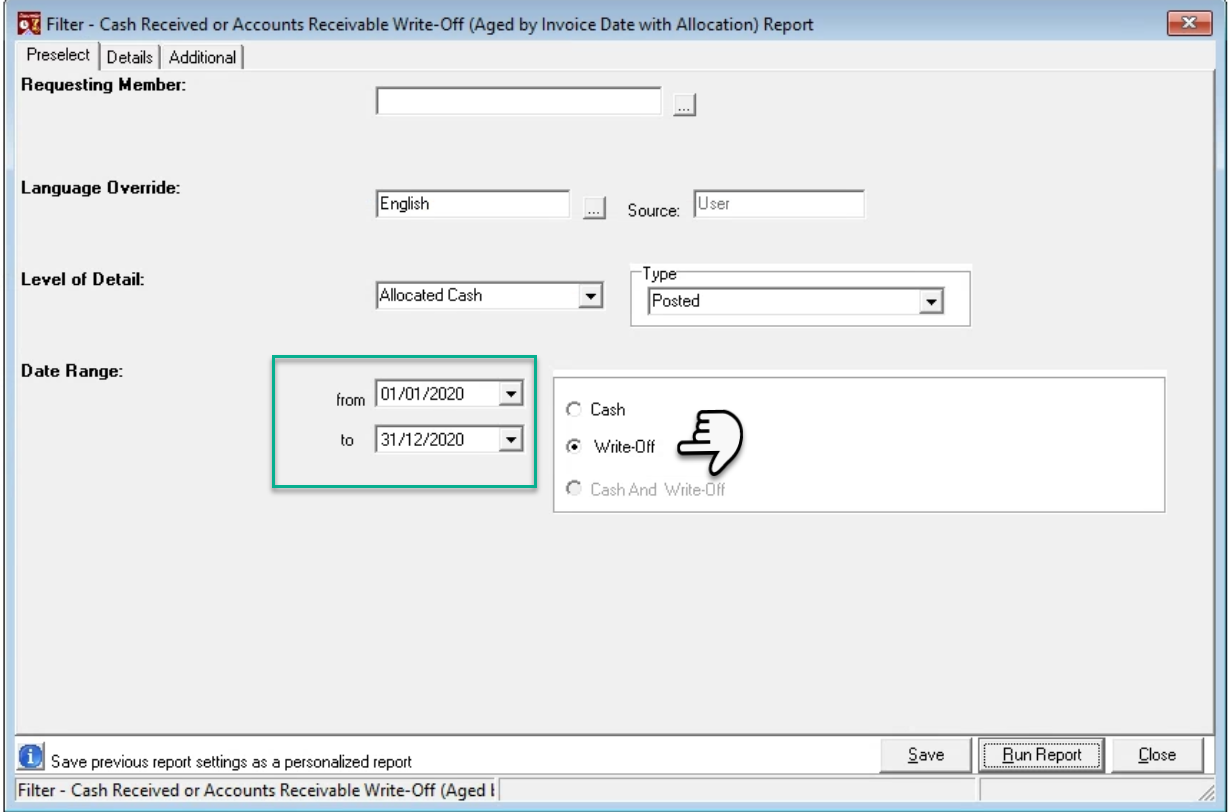Switch to the Details tab
Viewport: 1230px width, 812px height.
click(x=129, y=57)
